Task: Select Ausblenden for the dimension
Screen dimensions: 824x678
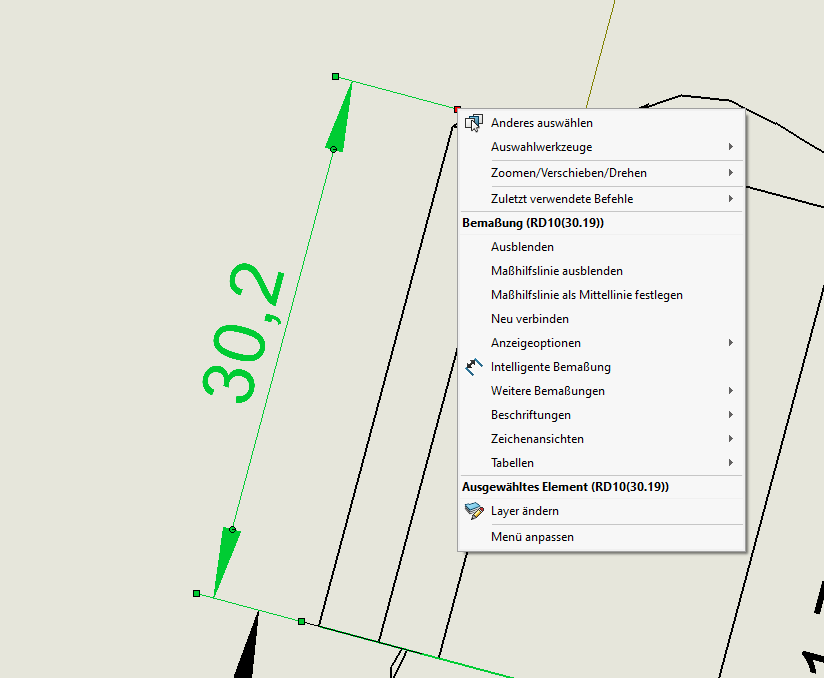Action: pos(601,247)
